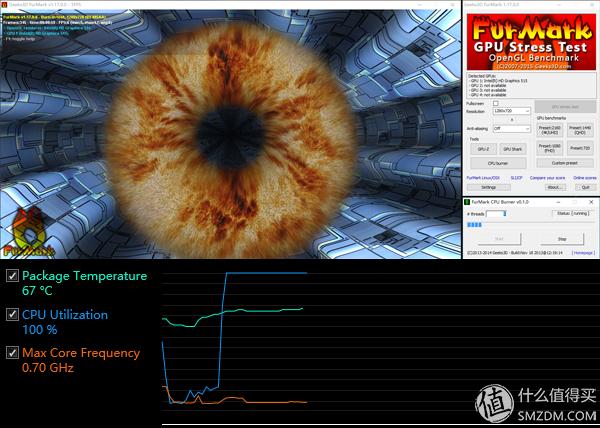Viewport: 600px width, 428px height.
Task: Expand the Anti-aliasing dropdown
Action: [511, 128]
